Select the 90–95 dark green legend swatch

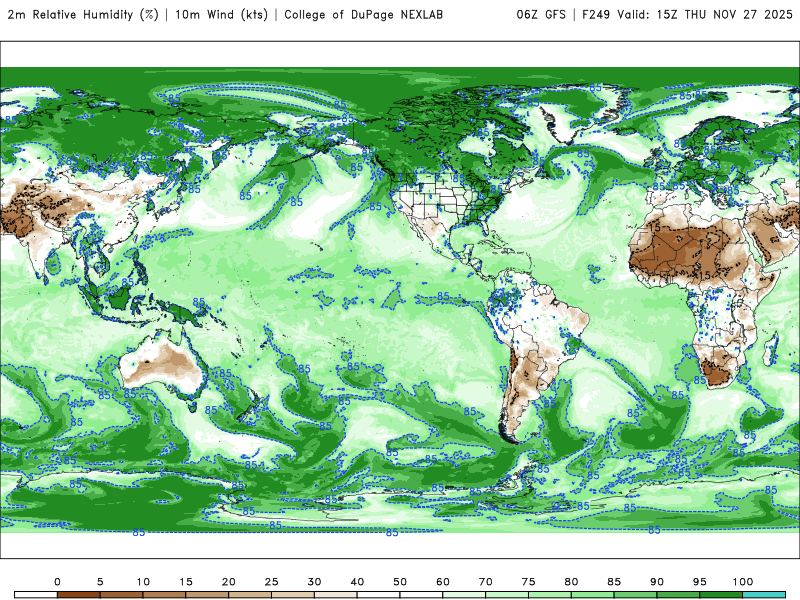coord(679,595)
